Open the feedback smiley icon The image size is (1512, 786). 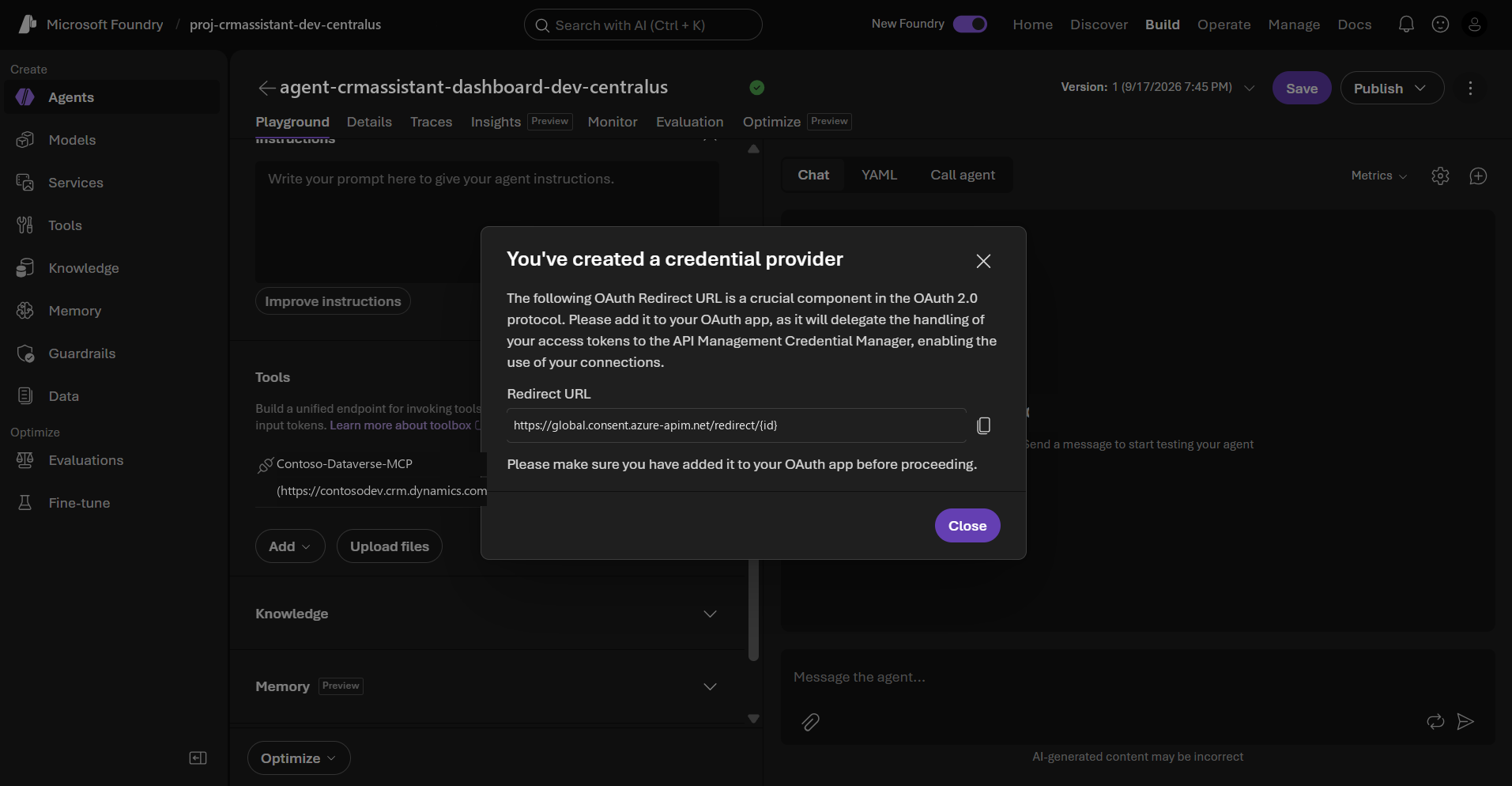(1441, 25)
